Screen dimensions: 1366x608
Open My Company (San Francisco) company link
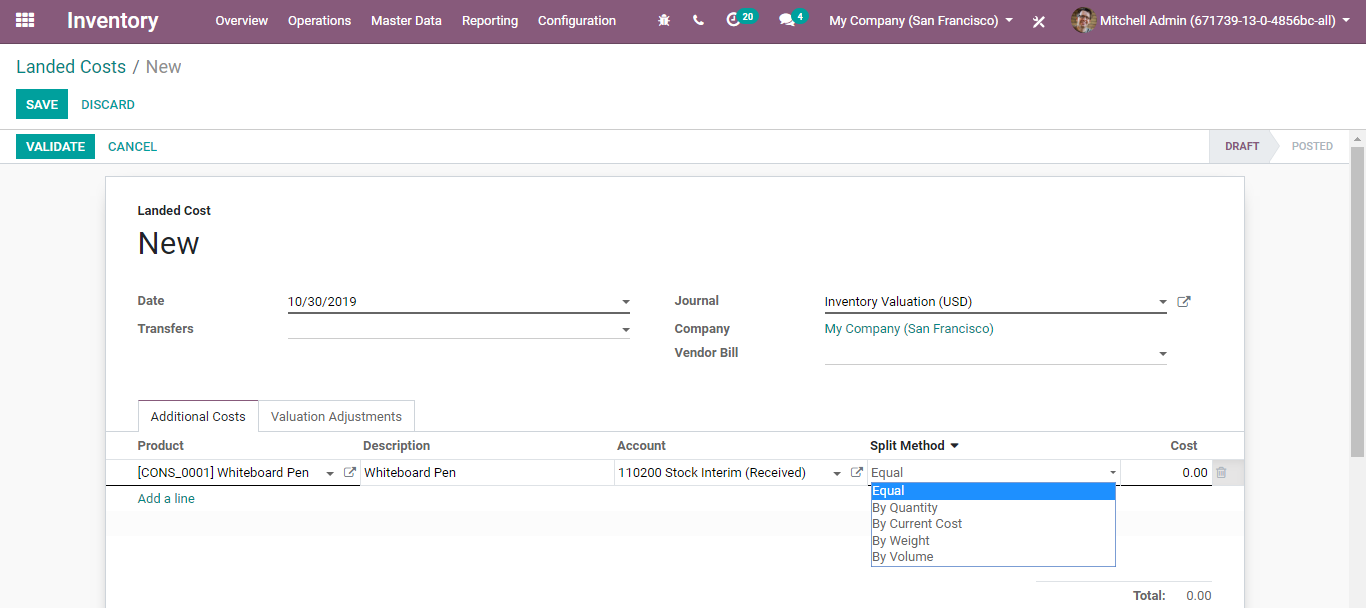(909, 329)
